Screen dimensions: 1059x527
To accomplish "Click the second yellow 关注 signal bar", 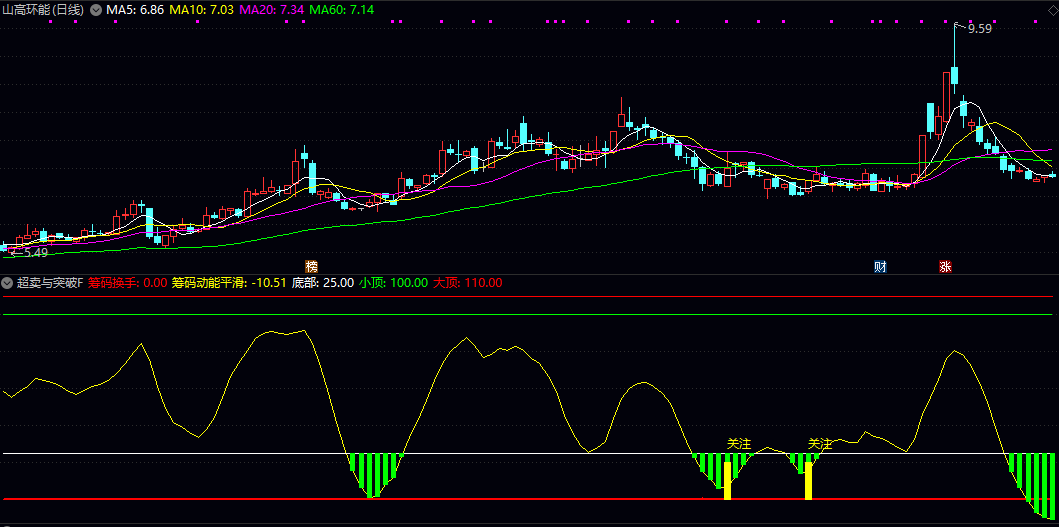I will [808, 481].
